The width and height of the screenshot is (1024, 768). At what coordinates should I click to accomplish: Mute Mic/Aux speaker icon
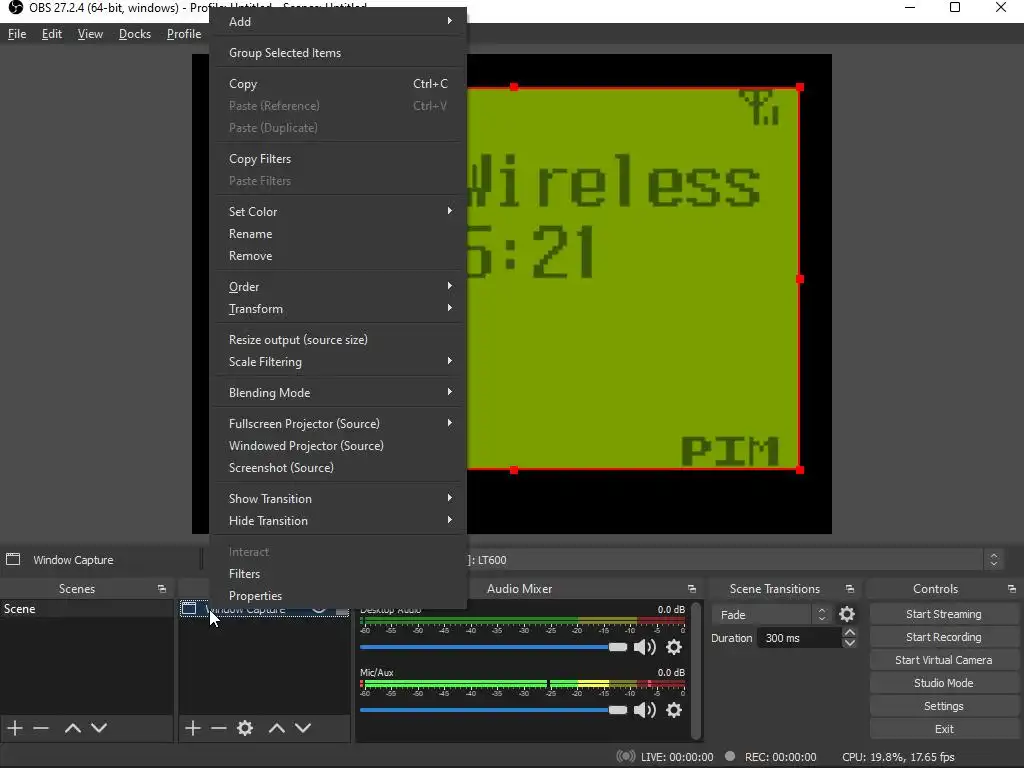[x=645, y=710]
